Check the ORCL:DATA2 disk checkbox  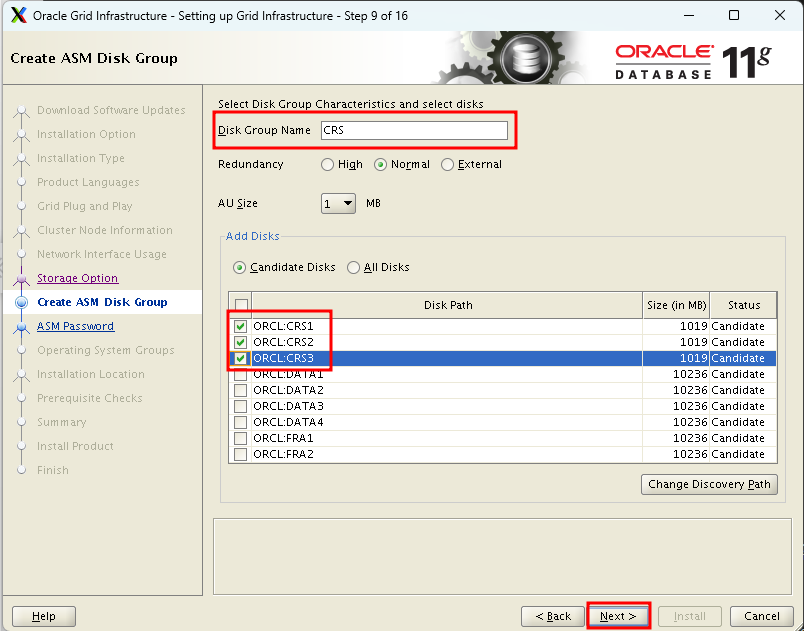click(240, 390)
